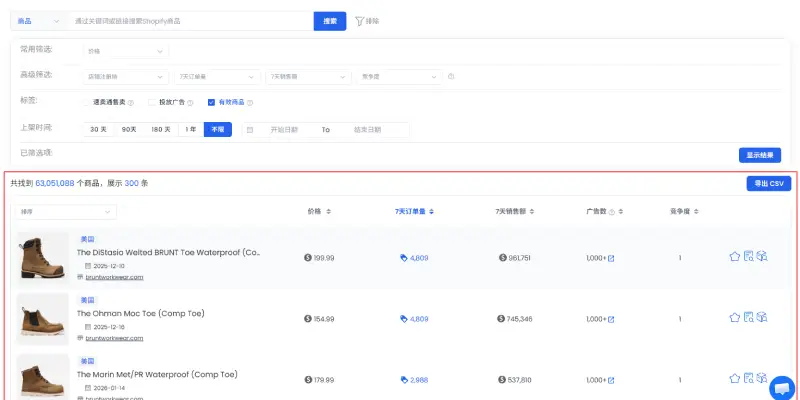Open the 7天销售额 filter dropdown
This screenshot has height=400, width=800.
[308, 77]
